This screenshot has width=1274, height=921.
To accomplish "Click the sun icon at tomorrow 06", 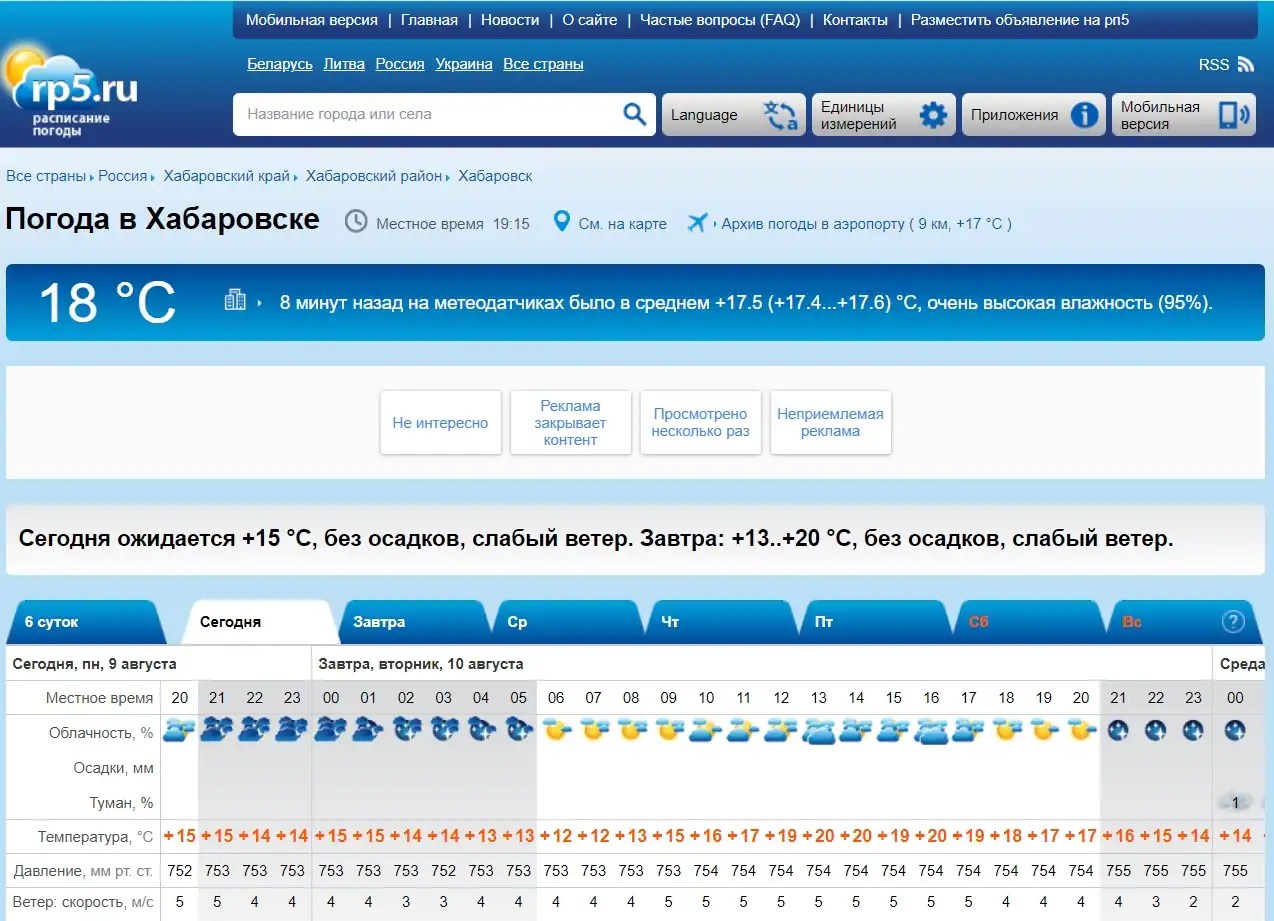I will point(556,731).
